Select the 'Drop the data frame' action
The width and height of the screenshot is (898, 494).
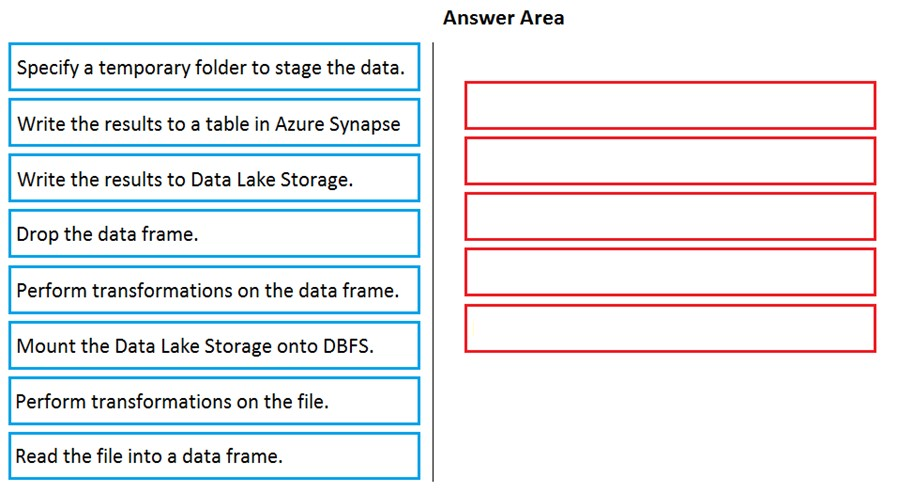[214, 234]
